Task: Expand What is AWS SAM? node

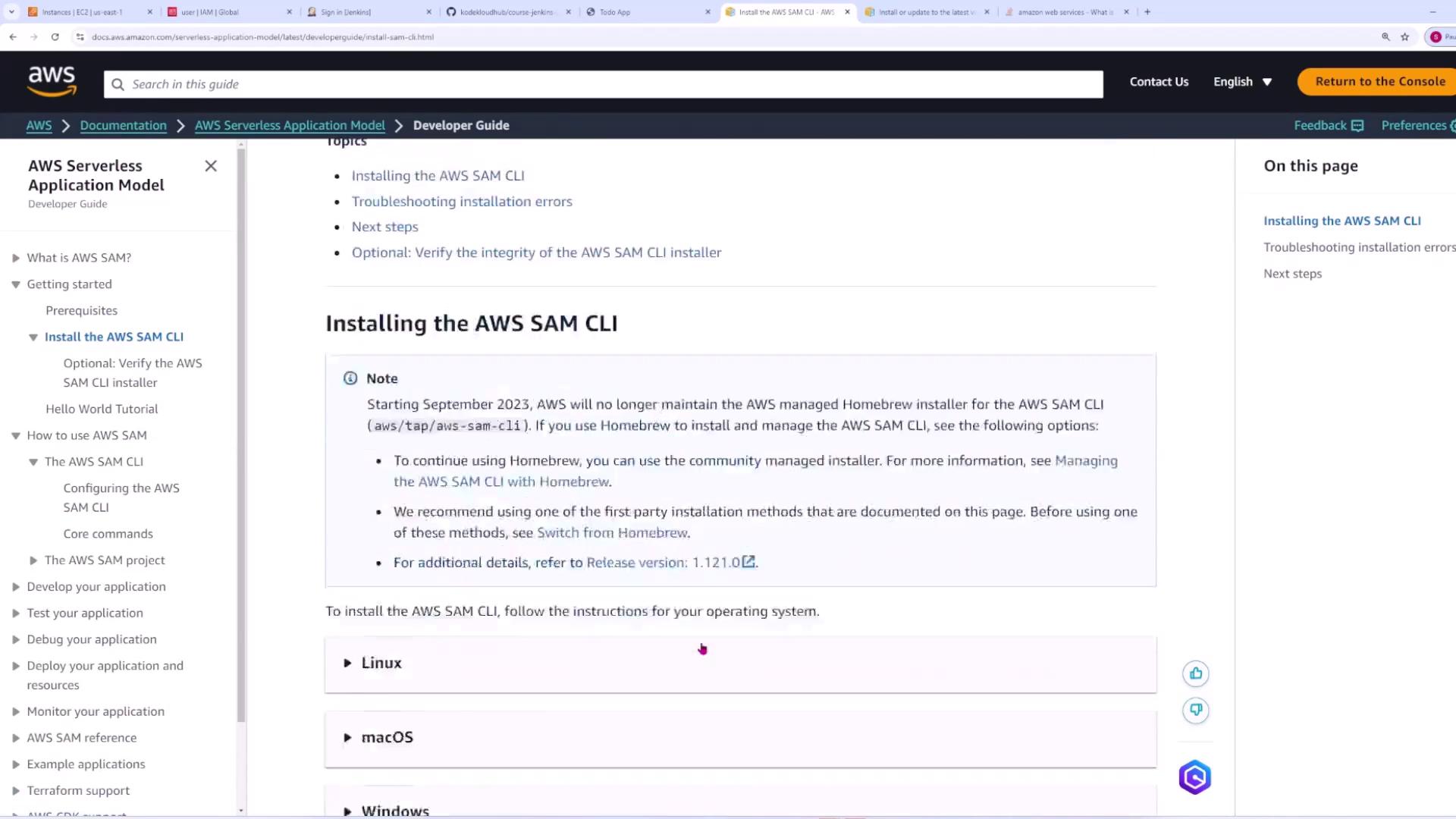Action: click(16, 258)
